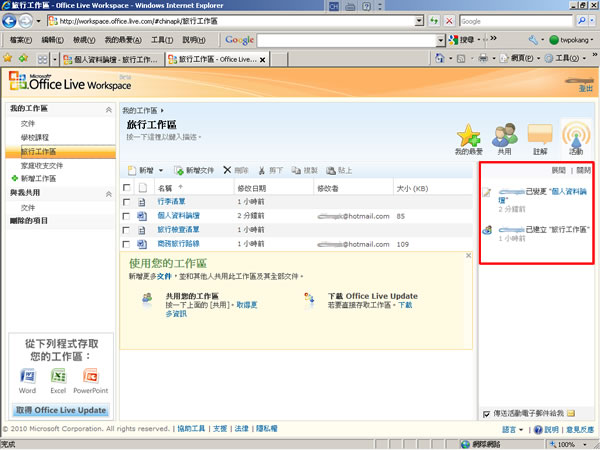The height and width of the screenshot is (450, 600).
Task: Open the Google toolbar search box dropdown
Action: [x=441, y=40]
